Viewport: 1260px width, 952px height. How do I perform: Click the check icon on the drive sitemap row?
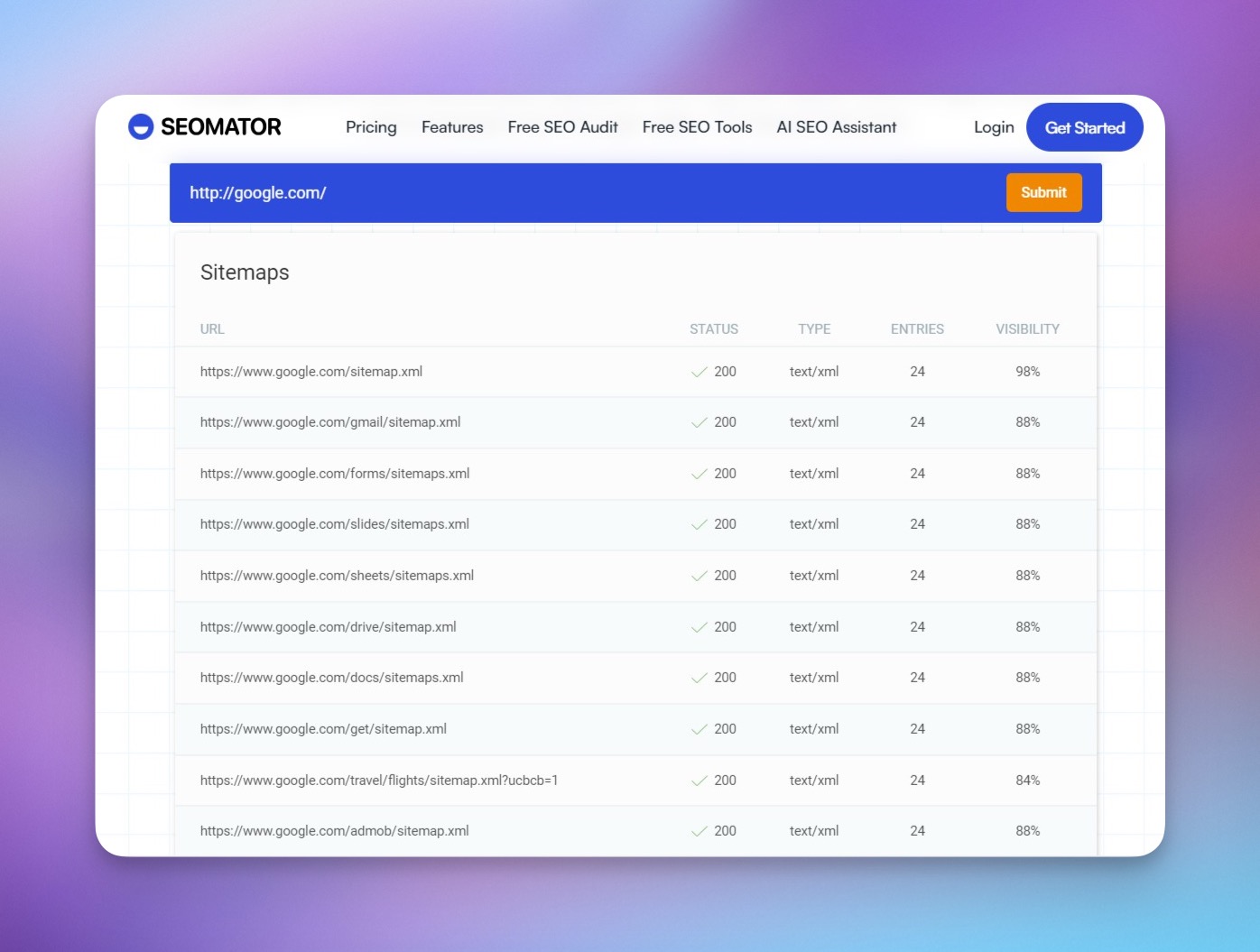pyautogui.click(x=699, y=626)
